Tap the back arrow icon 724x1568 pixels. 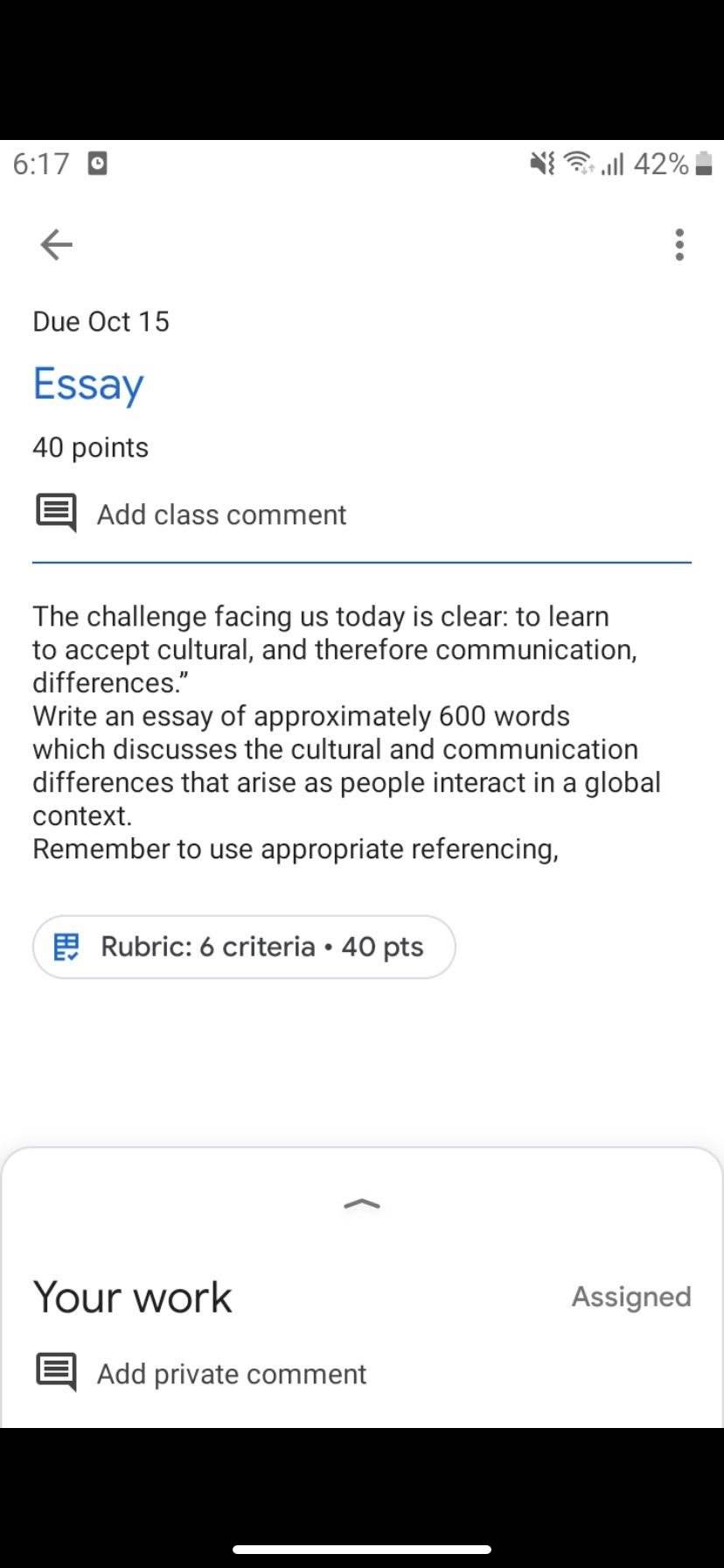point(56,244)
